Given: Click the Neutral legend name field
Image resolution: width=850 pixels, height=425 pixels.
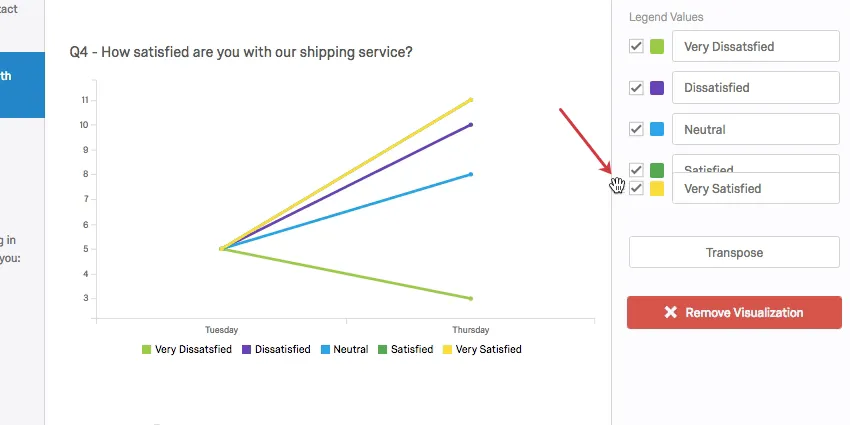Looking at the screenshot, I should click(754, 129).
